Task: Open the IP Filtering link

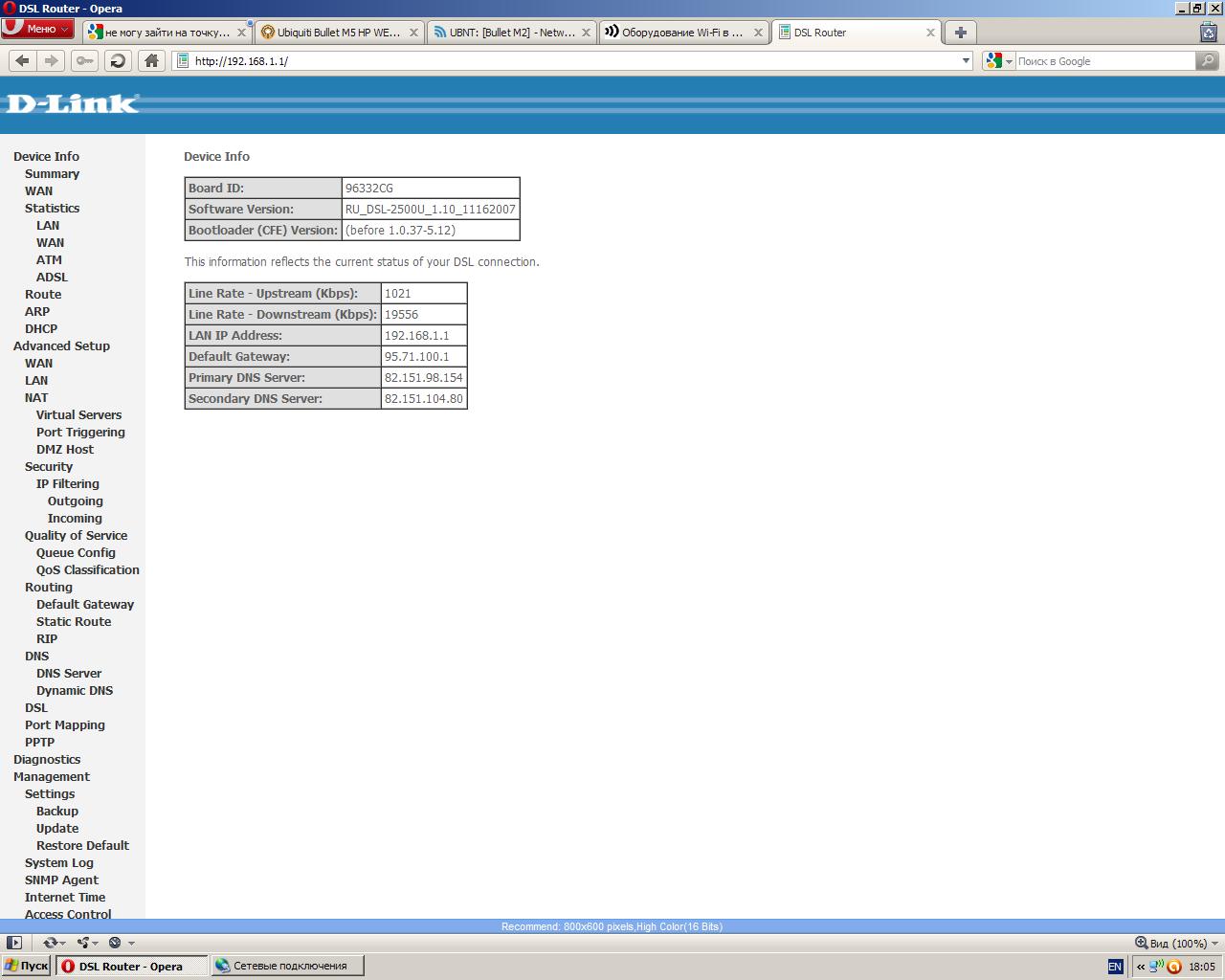Action: (x=68, y=484)
